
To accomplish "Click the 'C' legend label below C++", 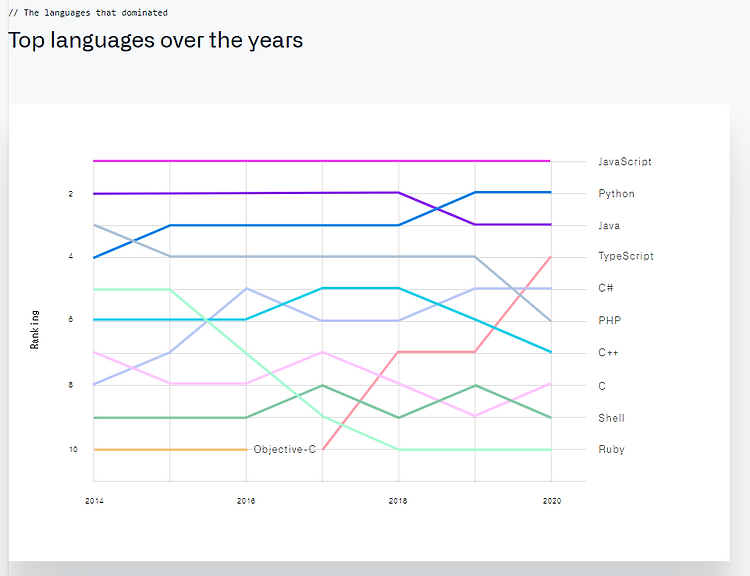I will point(602,386).
